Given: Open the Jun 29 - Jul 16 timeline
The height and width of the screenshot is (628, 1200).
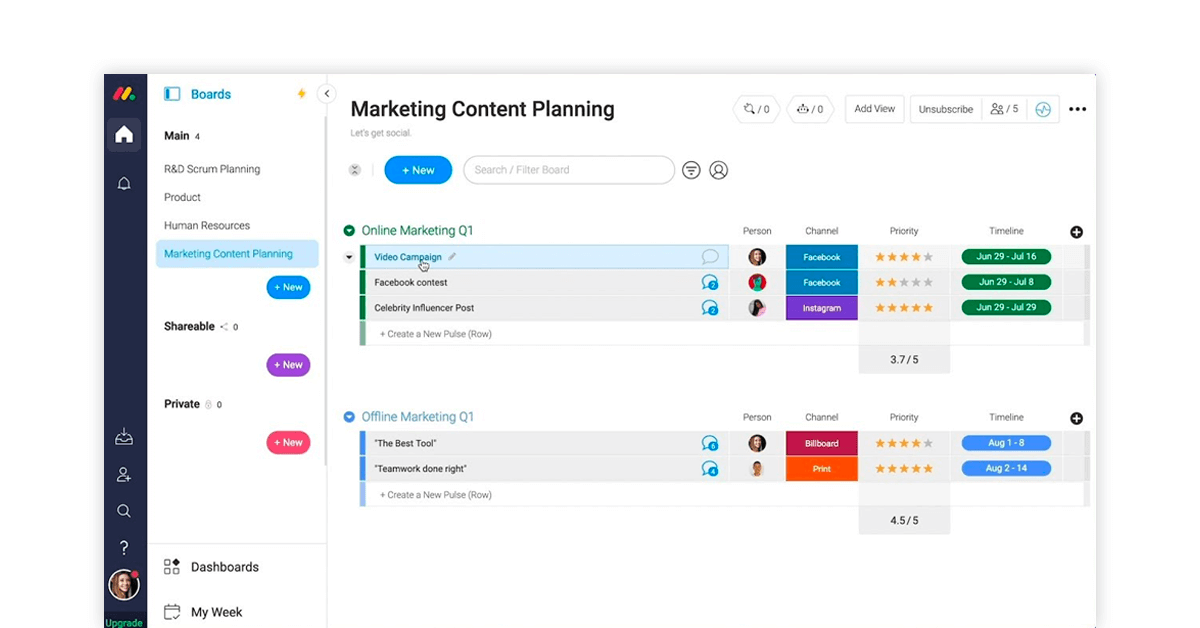Looking at the screenshot, I should pyautogui.click(x=1006, y=257).
